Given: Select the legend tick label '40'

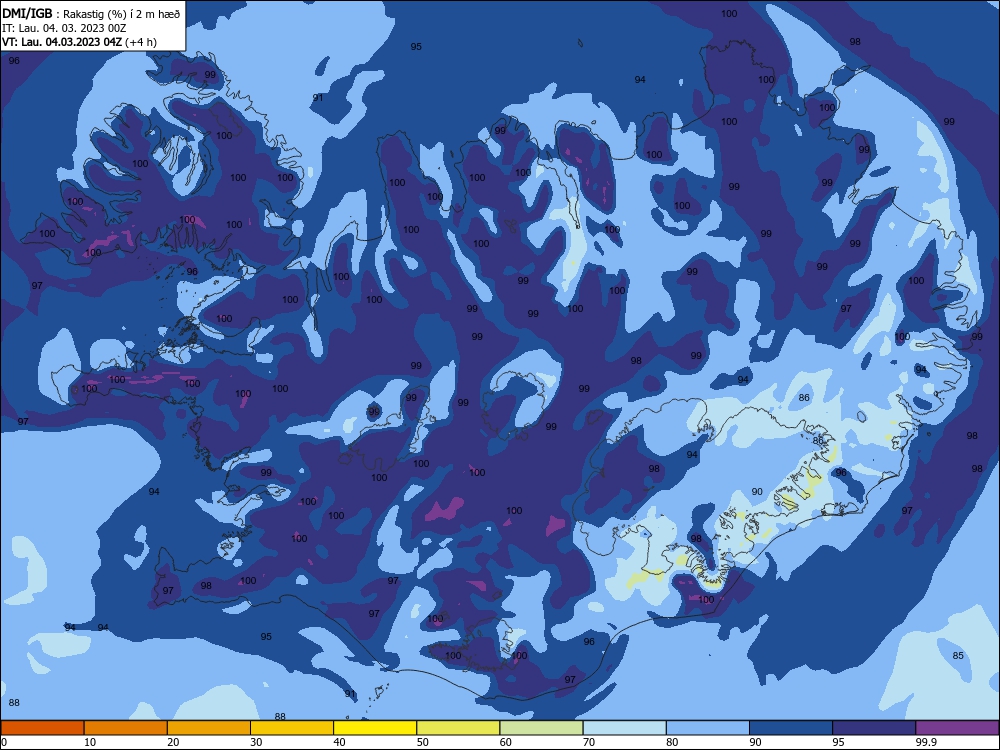Looking at the screenshot, I should (x=339, y=742).
